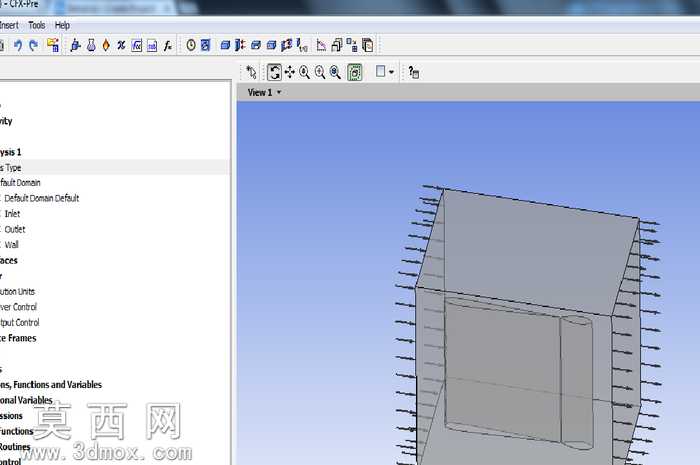Select the Flow Analysis 1 tree item
Viewport: 700px width, 465px height.
[x=10, y=152]
